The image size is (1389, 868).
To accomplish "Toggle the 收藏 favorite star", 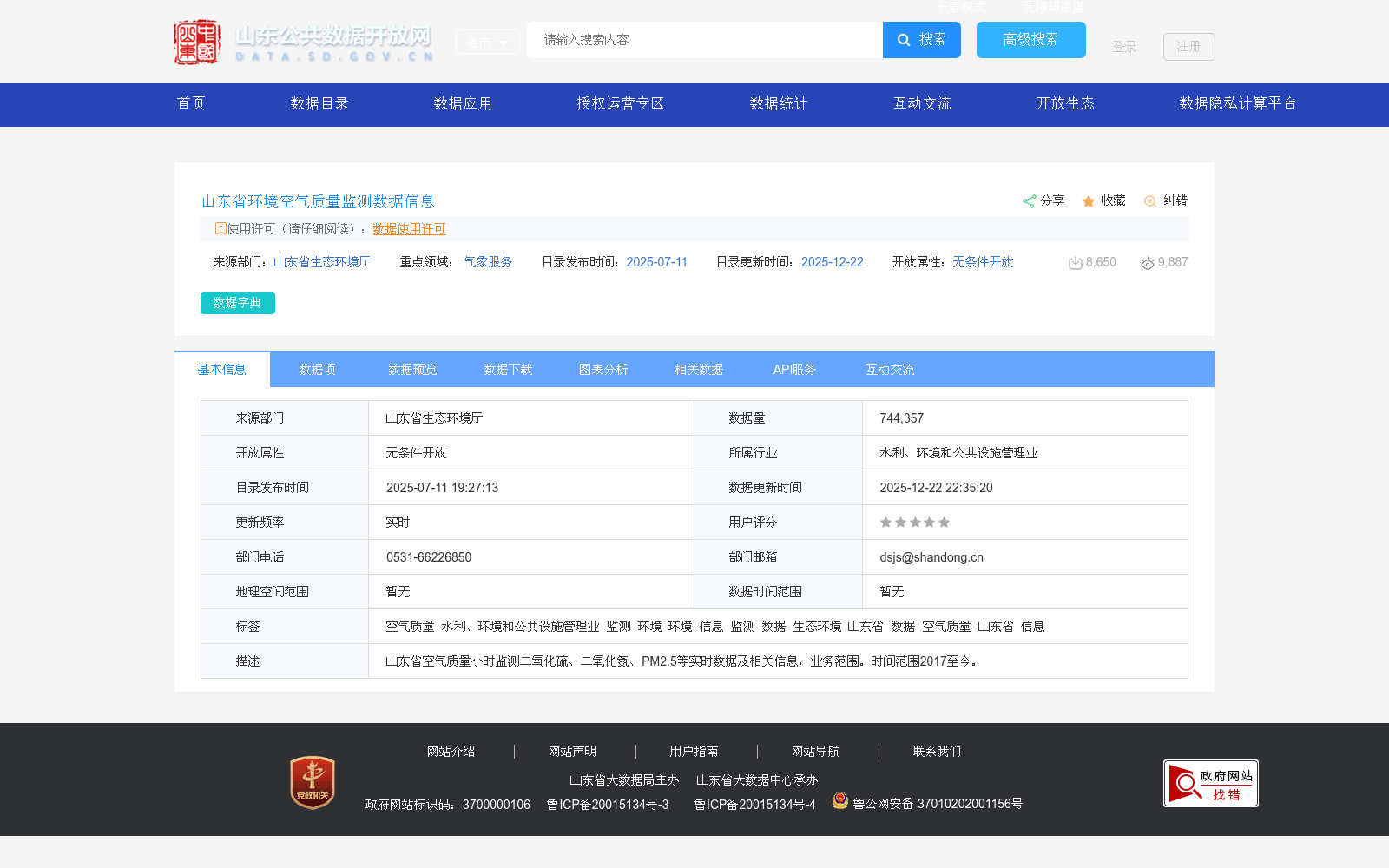I will [x=1089, y=201].
